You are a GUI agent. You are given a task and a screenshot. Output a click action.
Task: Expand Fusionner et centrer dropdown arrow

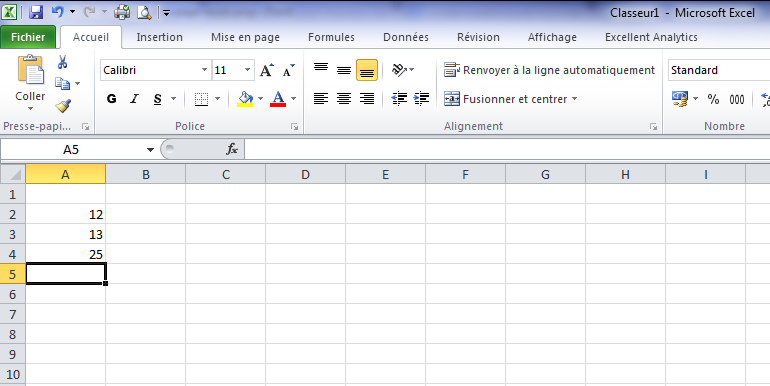click(574, 99)
